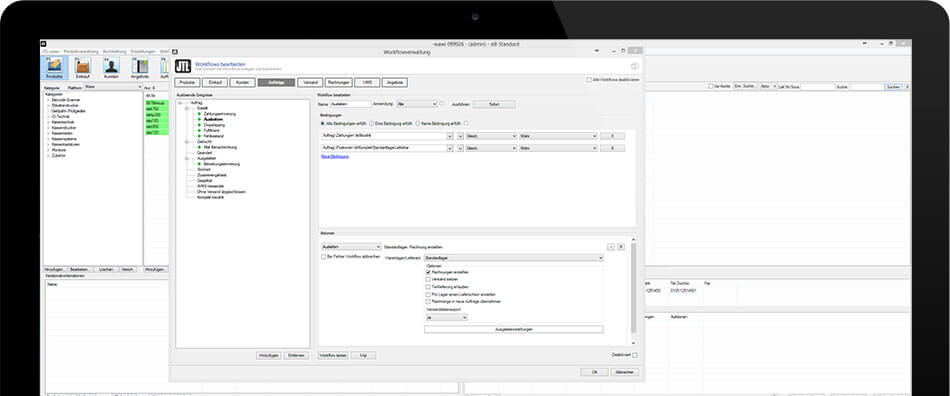Delete second condition row with X button
This screenshot has width=950, height=396.
[x=612, y=148]
